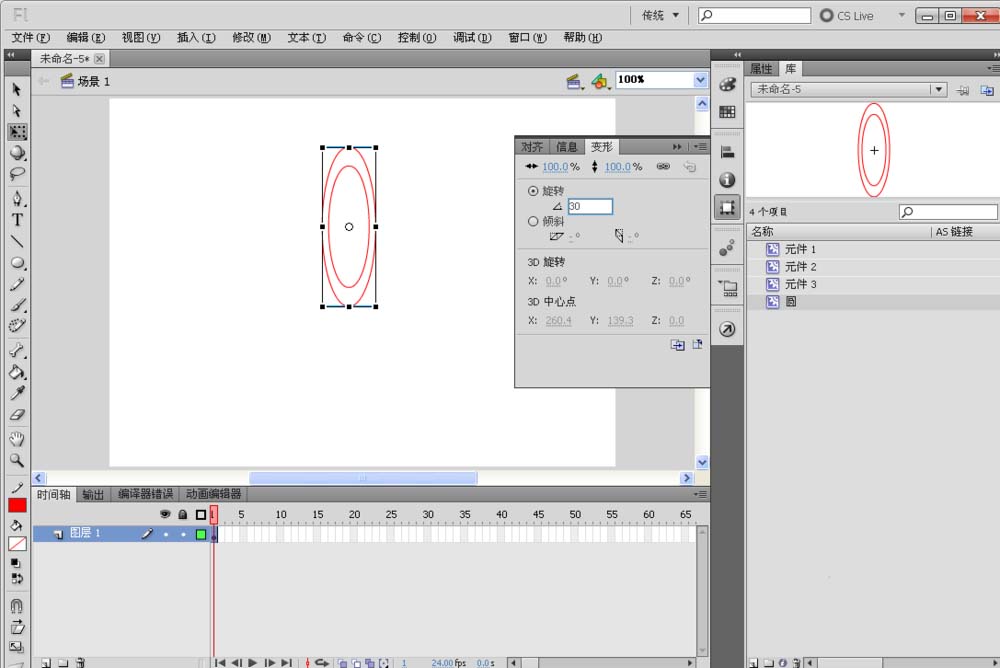Toggle the 图层 1 outline display square
1000x668 pixels.
point(201,534)
